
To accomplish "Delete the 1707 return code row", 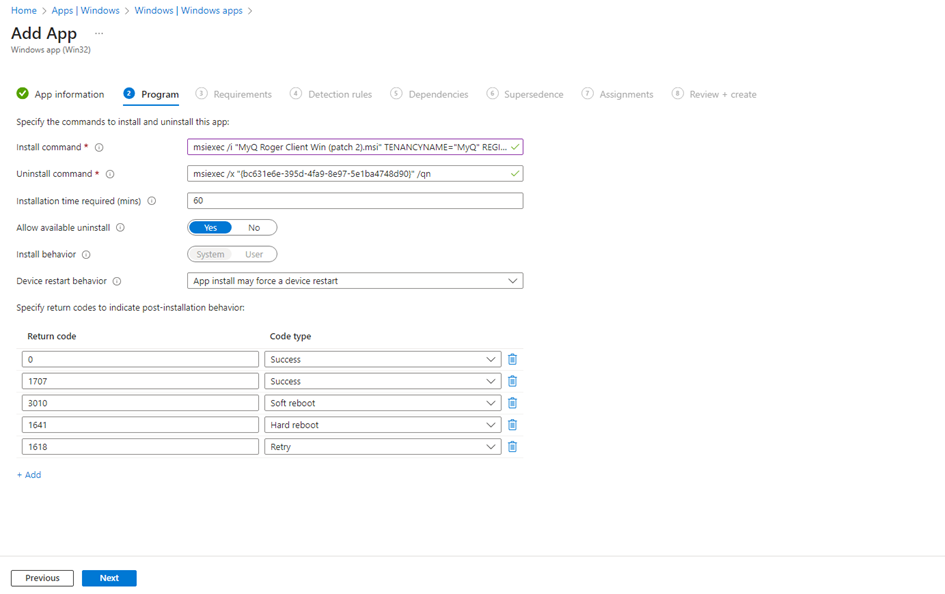I will tap(512, 381).
